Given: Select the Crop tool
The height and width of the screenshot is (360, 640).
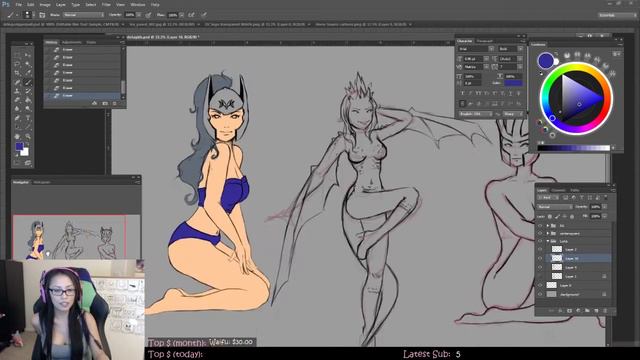Looking at the screenshot, I should click(17, 73).
